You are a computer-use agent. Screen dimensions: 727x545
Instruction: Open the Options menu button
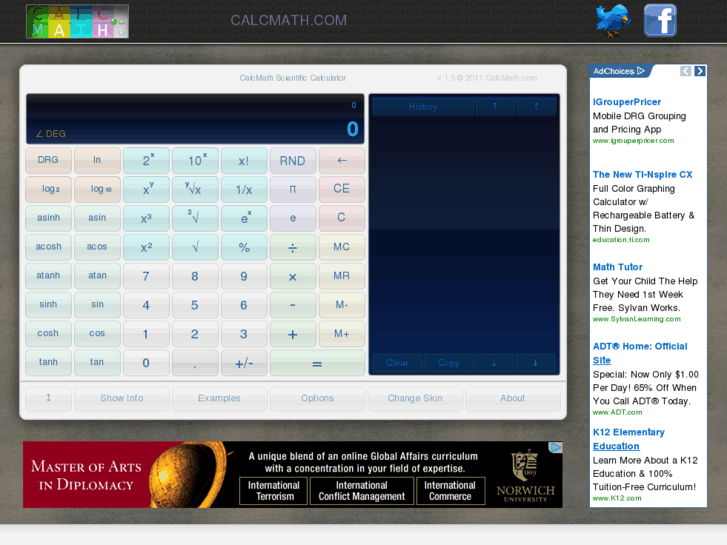317,398
